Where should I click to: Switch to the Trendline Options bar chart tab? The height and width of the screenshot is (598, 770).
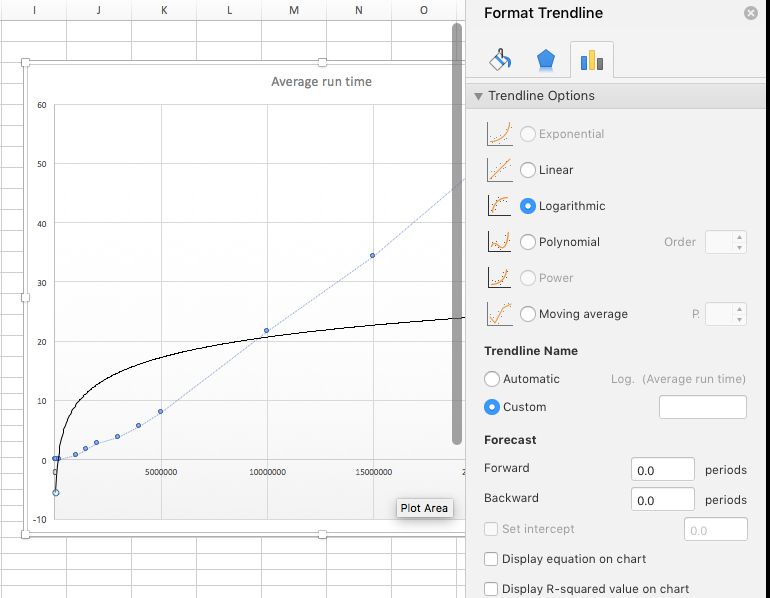tap(592, 60)
